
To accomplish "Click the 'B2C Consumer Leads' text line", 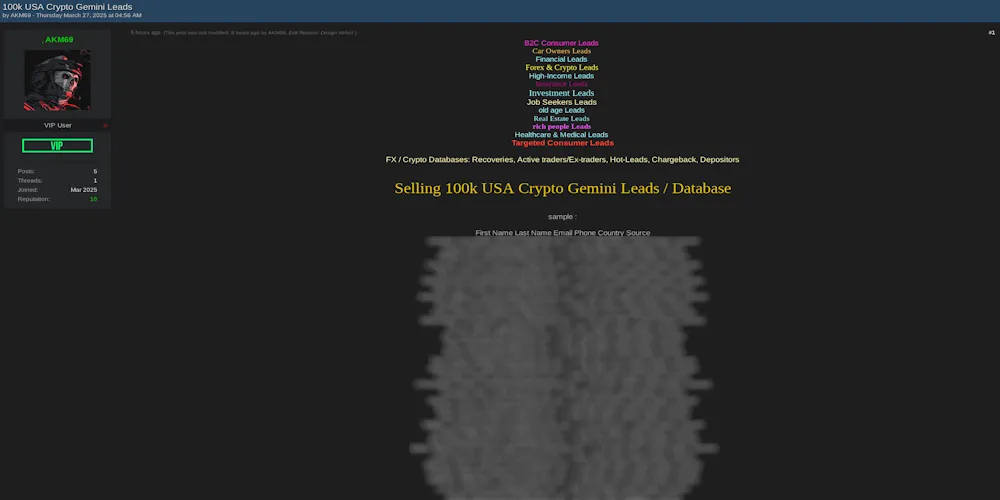I will pyautogui.click(x=561, y=43).
